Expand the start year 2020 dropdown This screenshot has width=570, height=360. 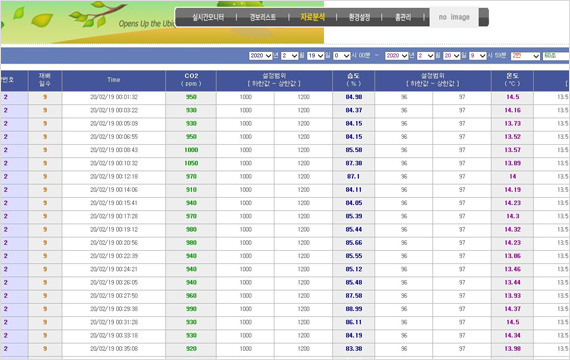coord(261,56)
